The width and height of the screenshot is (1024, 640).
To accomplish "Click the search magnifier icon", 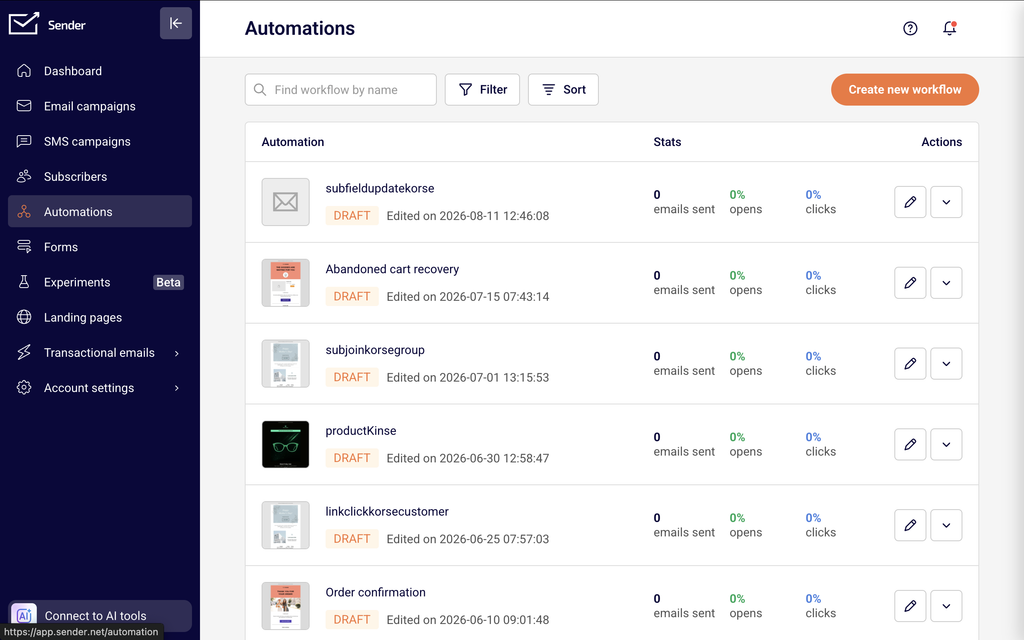I will 260,89.
